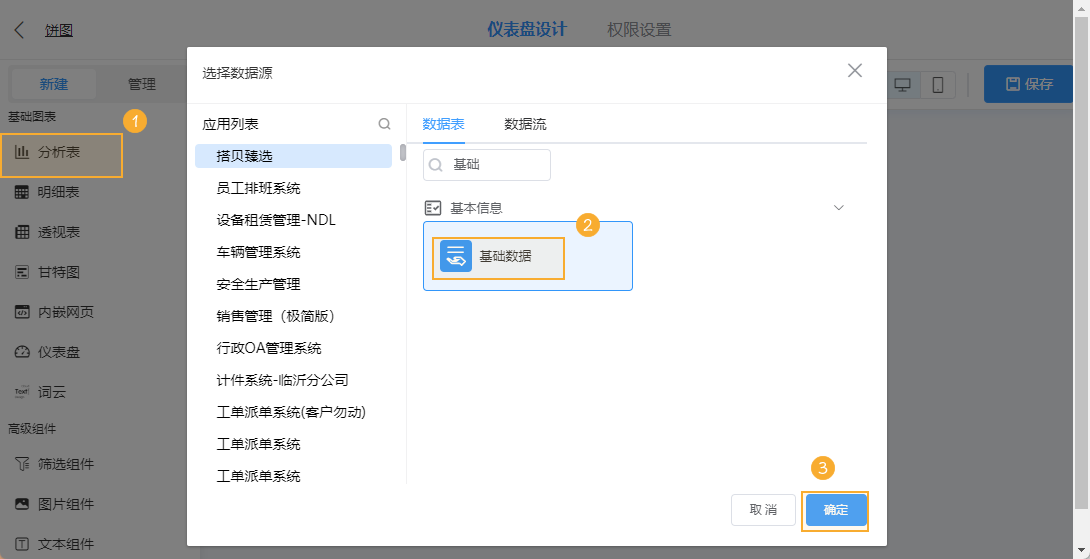Switch to mobile preview icon
The height and width of the screenshot is (559, 1090).
tap(938, 85)
